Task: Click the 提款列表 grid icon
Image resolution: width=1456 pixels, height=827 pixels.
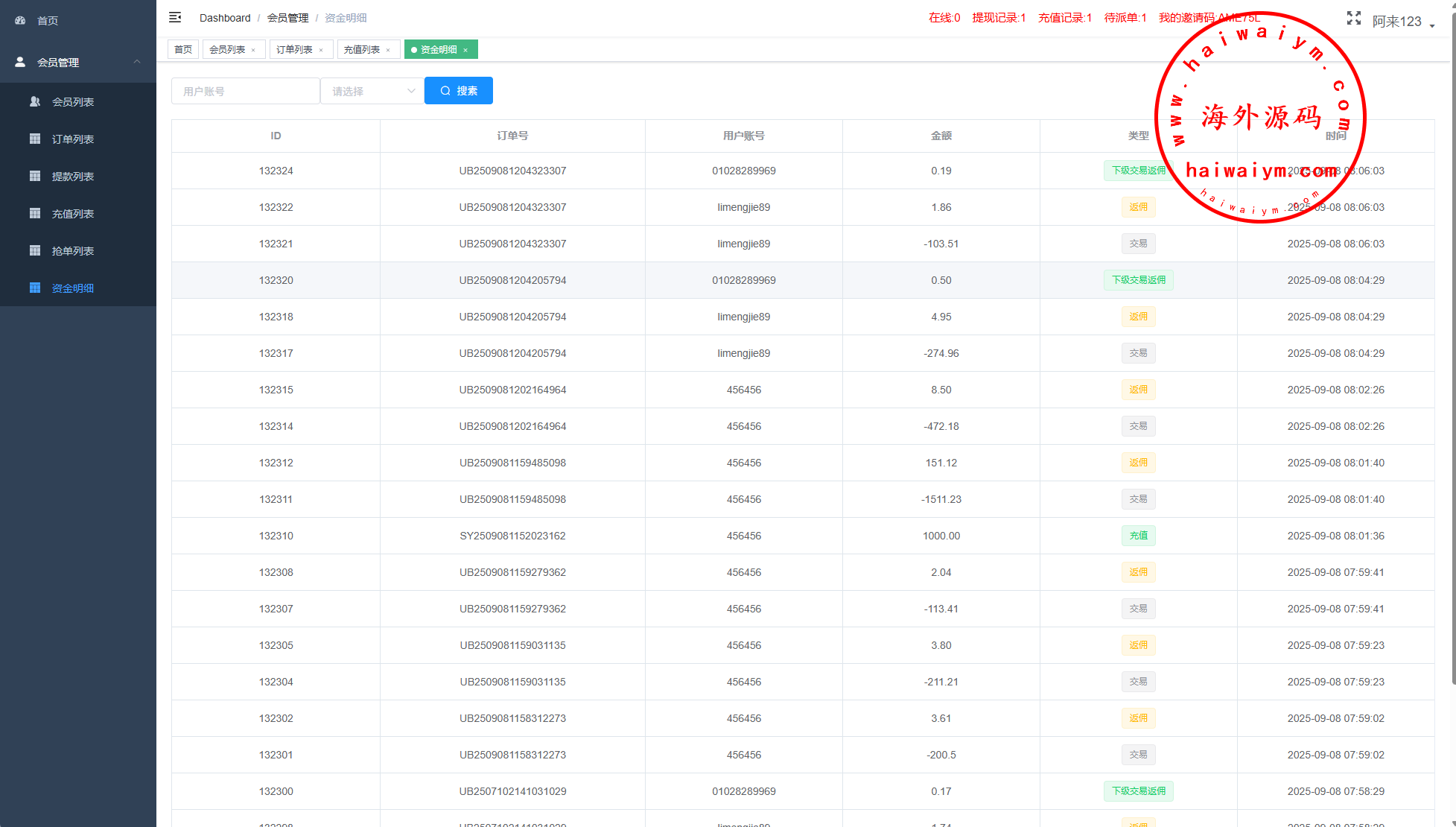Action: [x=34, y=176]
